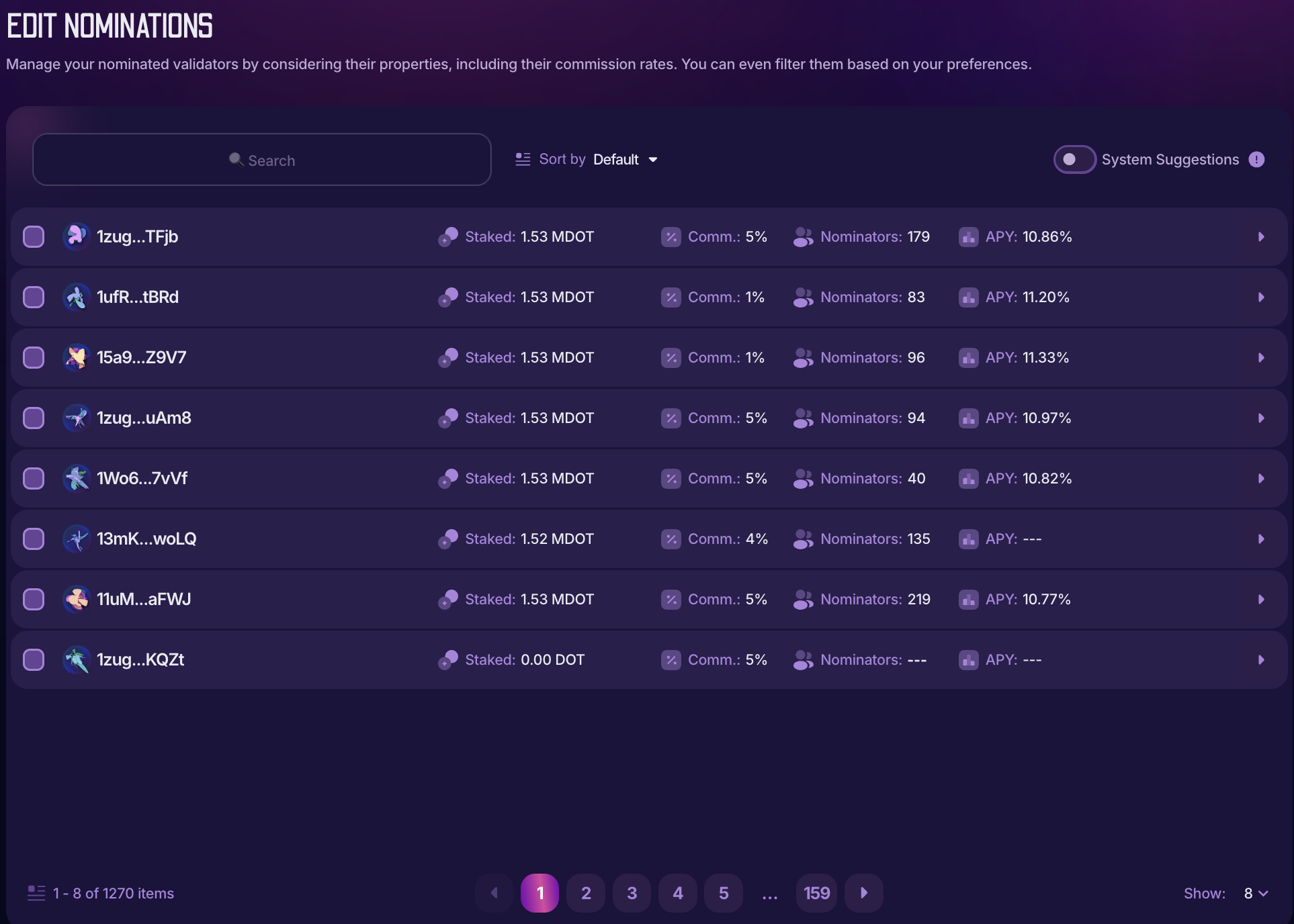Click the 15a9...Z9V7 validator identicon

click(x=77, y=357)
